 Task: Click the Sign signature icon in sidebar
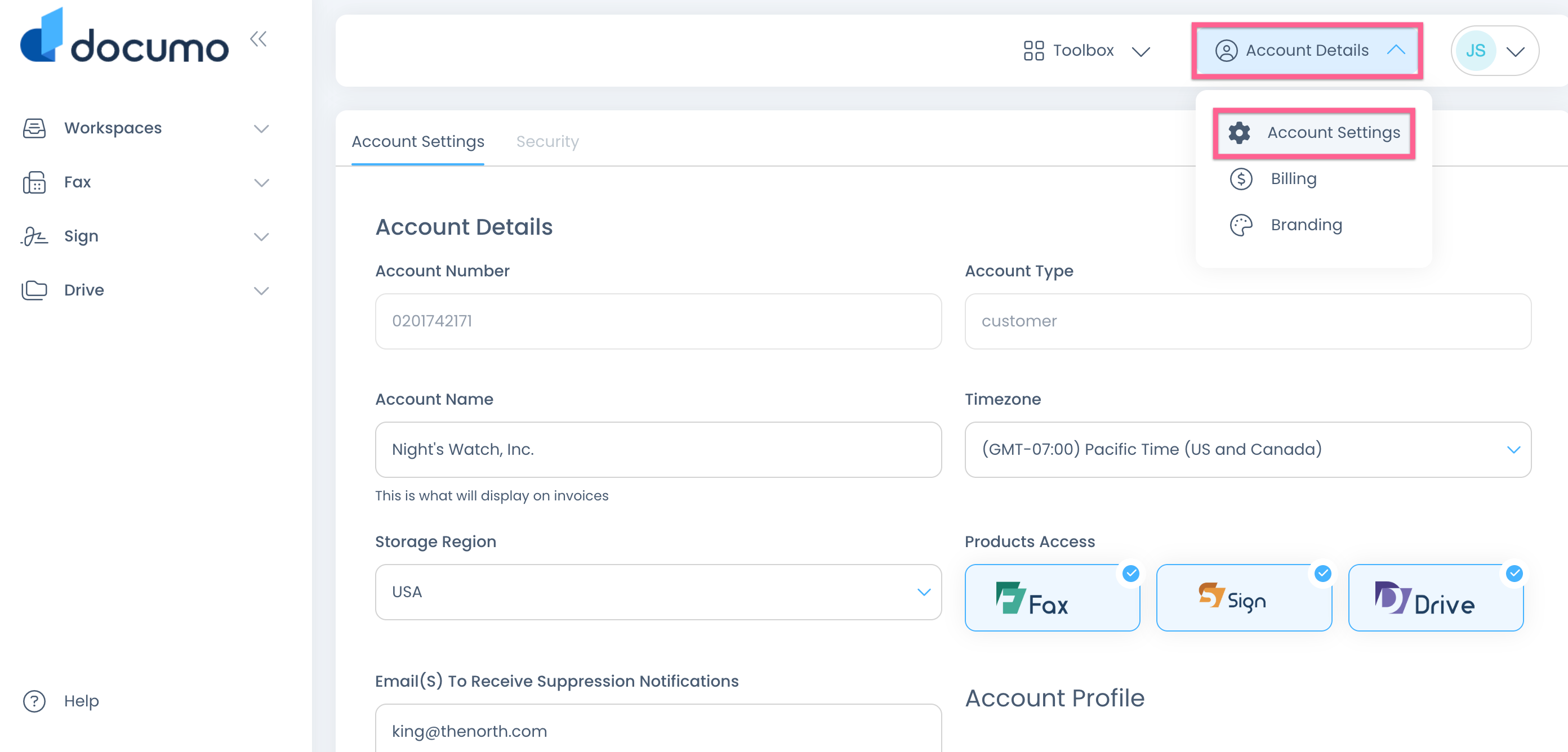point(34,236)
